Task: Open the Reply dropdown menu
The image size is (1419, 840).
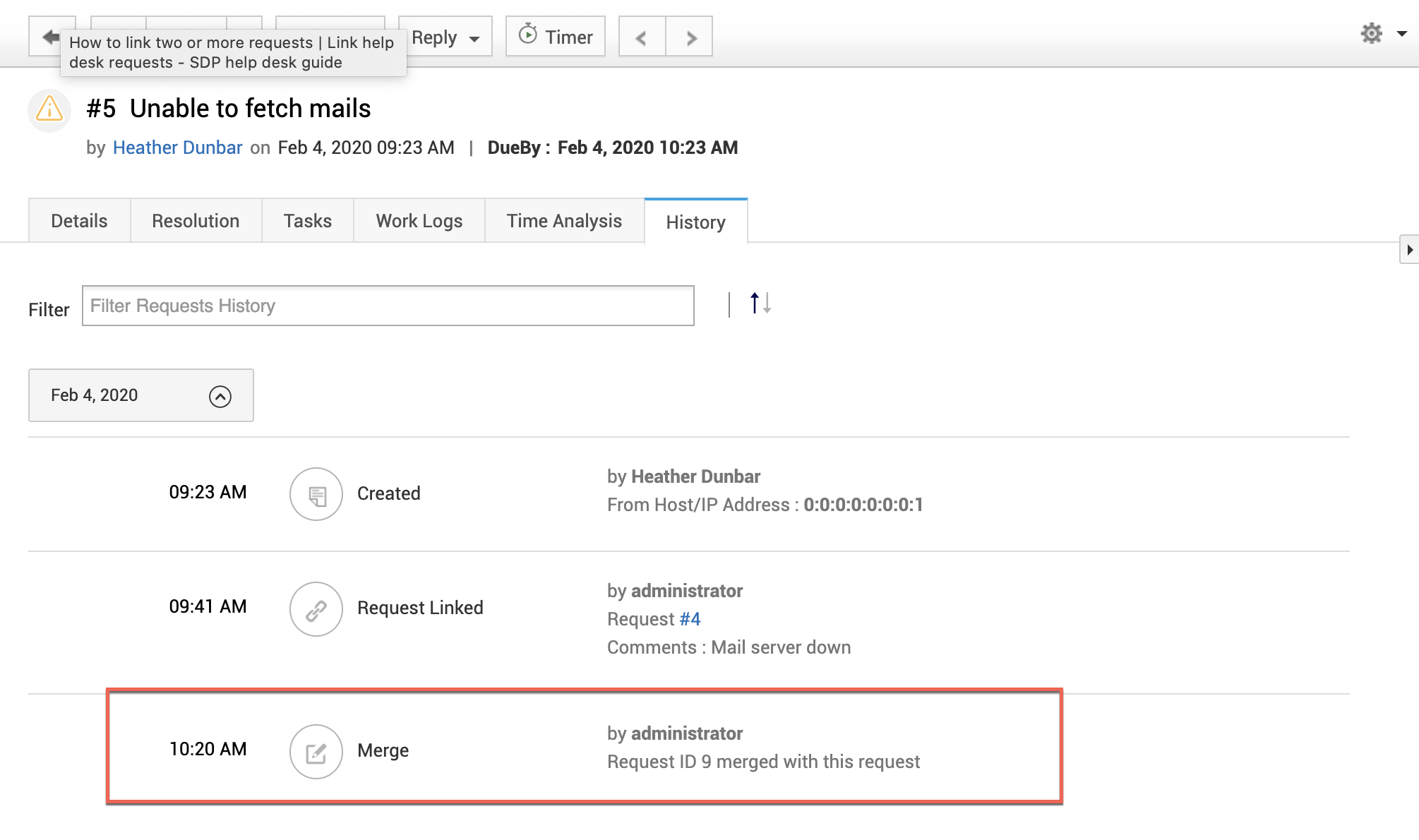Action: (x=474, y=38)
